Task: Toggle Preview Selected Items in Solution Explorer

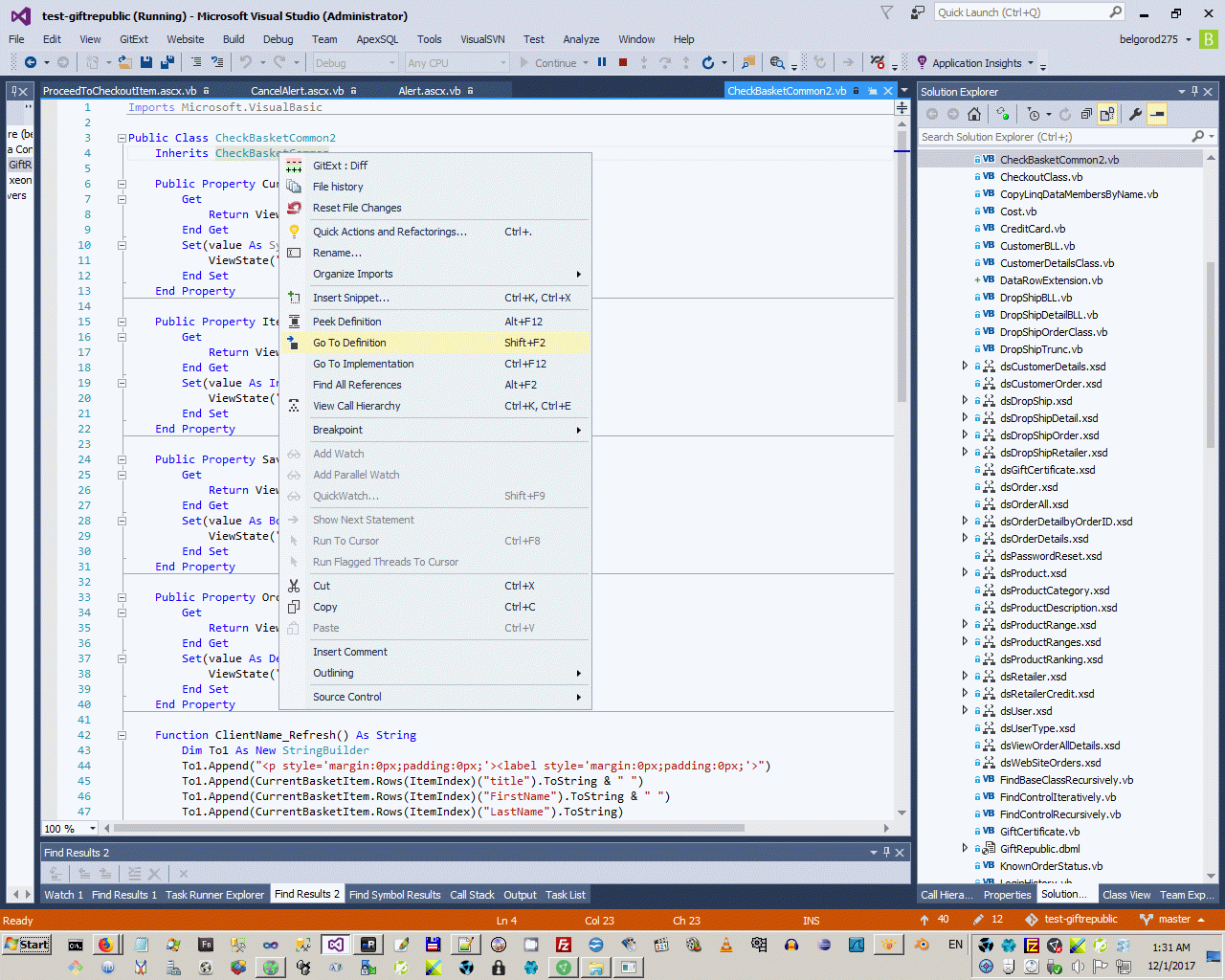Action: 1157,114
